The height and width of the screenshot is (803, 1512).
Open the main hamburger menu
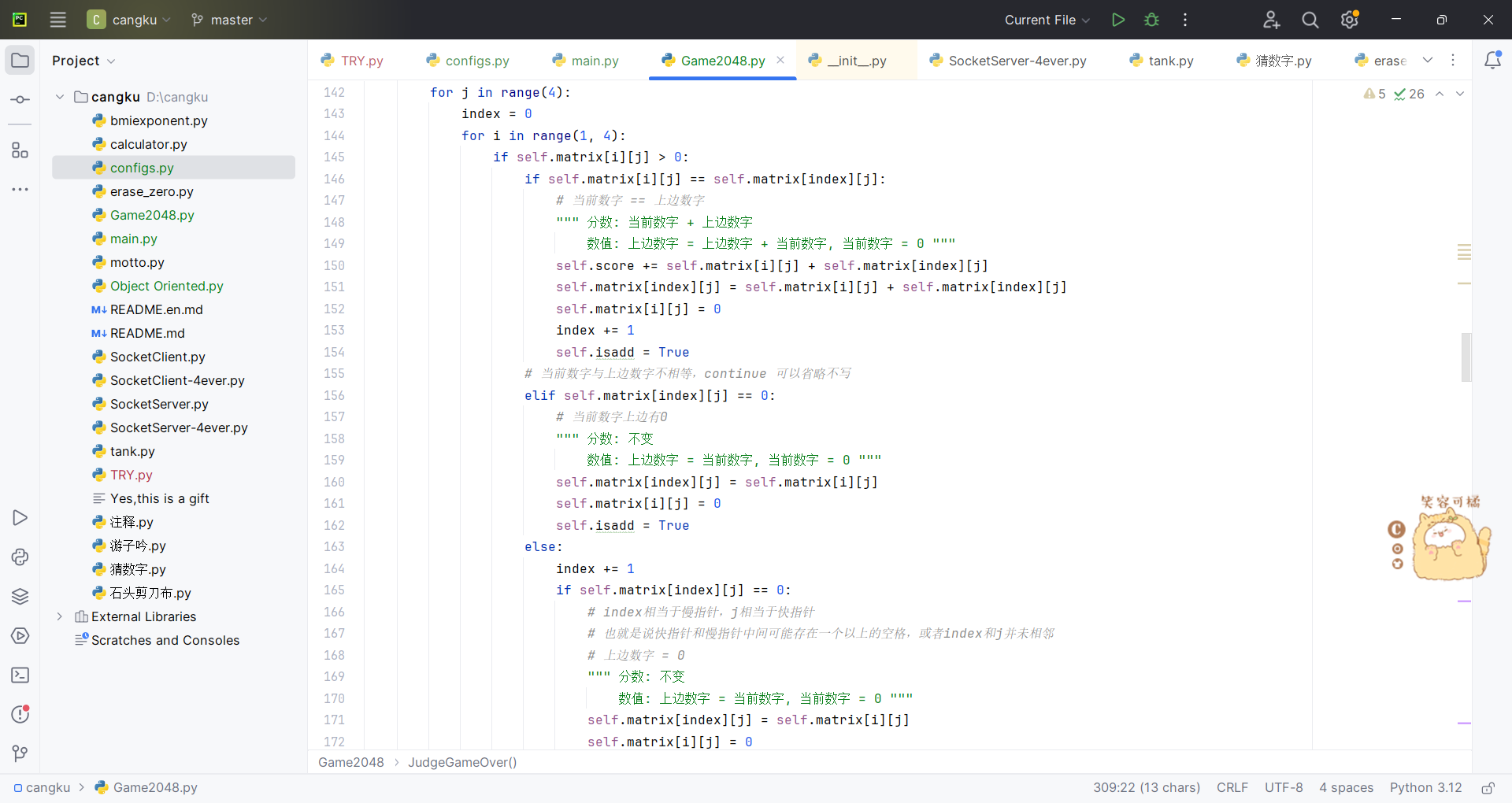[x=58, y=20]
